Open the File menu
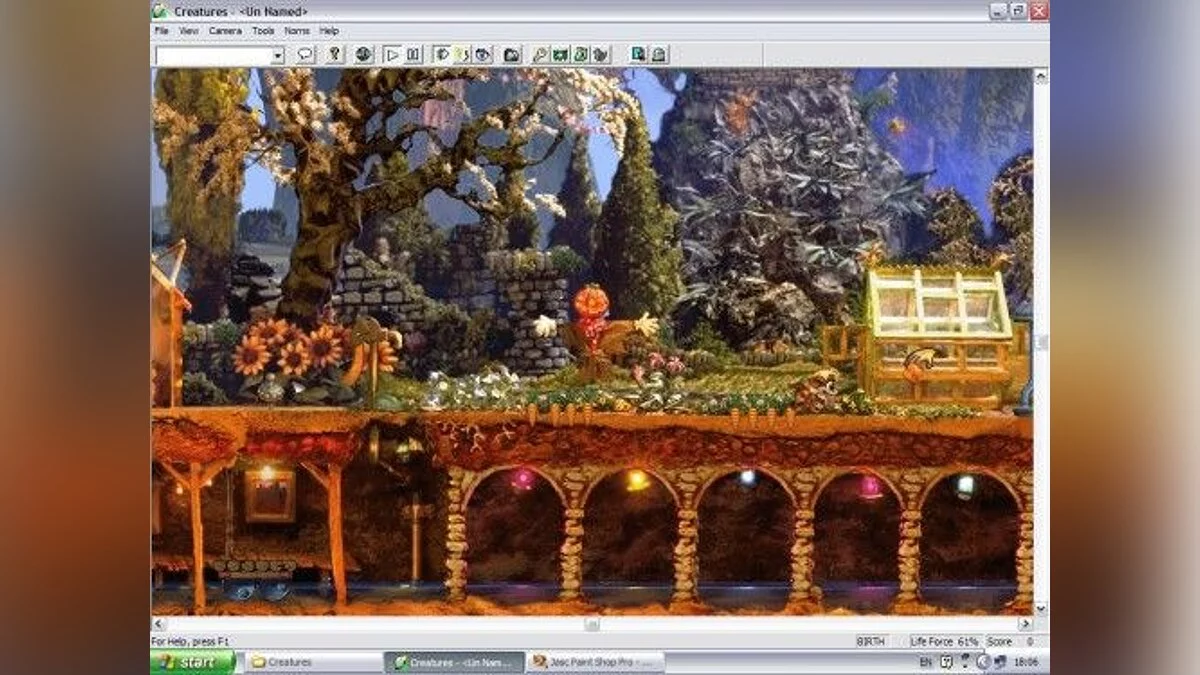The width and height of the screenshot is (1200, 675). (161, 31)
